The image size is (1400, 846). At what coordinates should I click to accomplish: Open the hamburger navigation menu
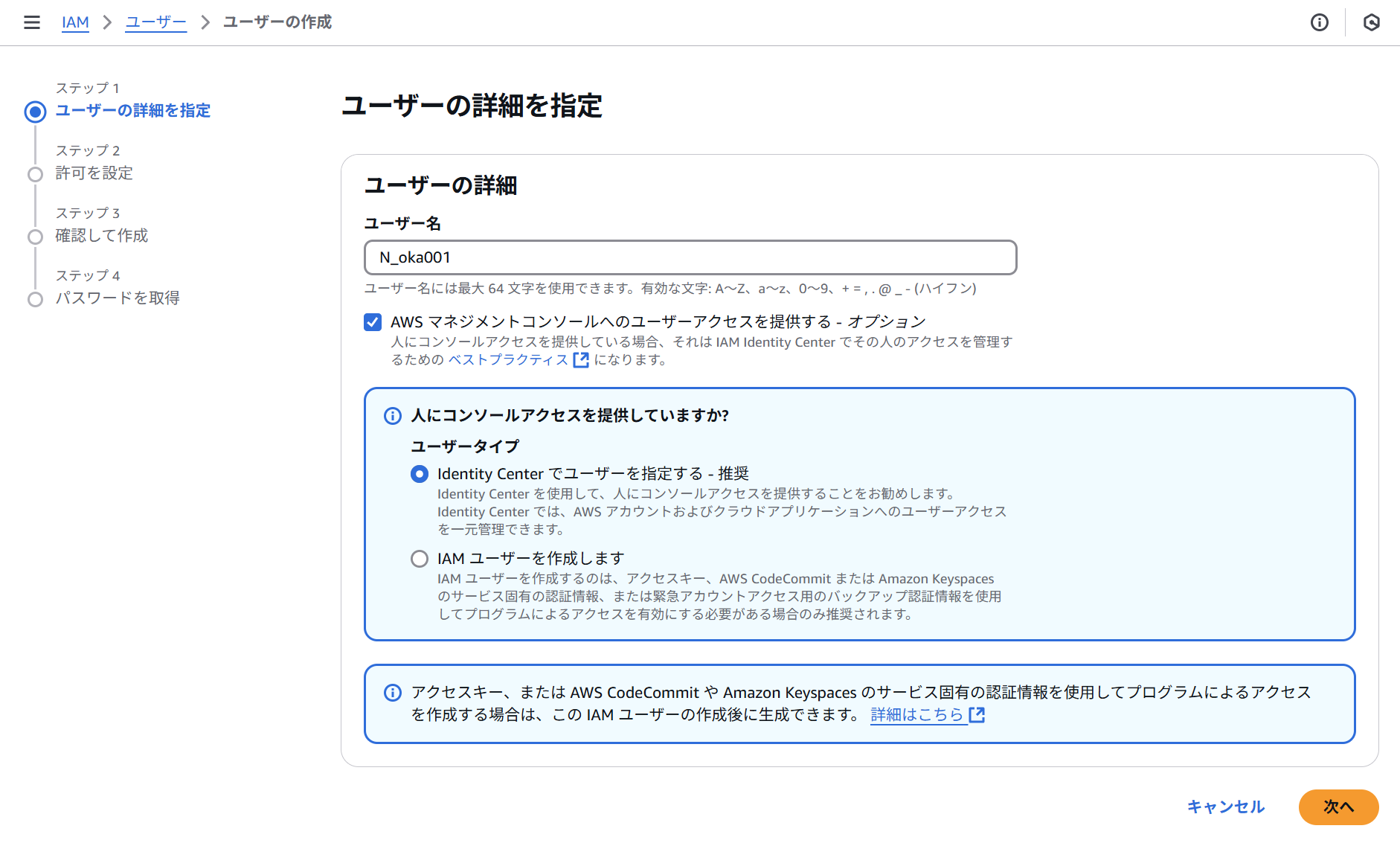click(x=32, y=22)
